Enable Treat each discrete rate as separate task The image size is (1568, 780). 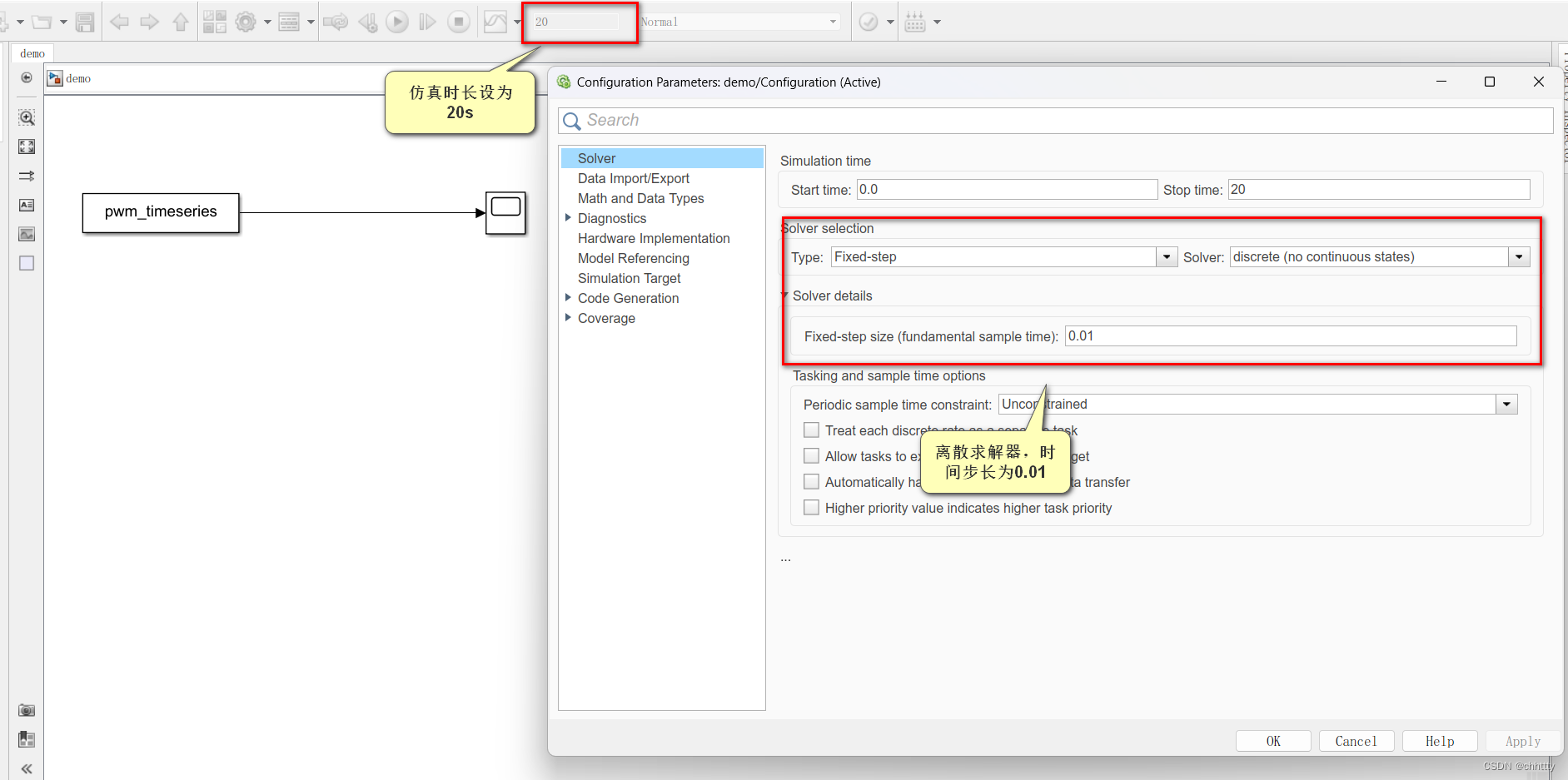811,430
